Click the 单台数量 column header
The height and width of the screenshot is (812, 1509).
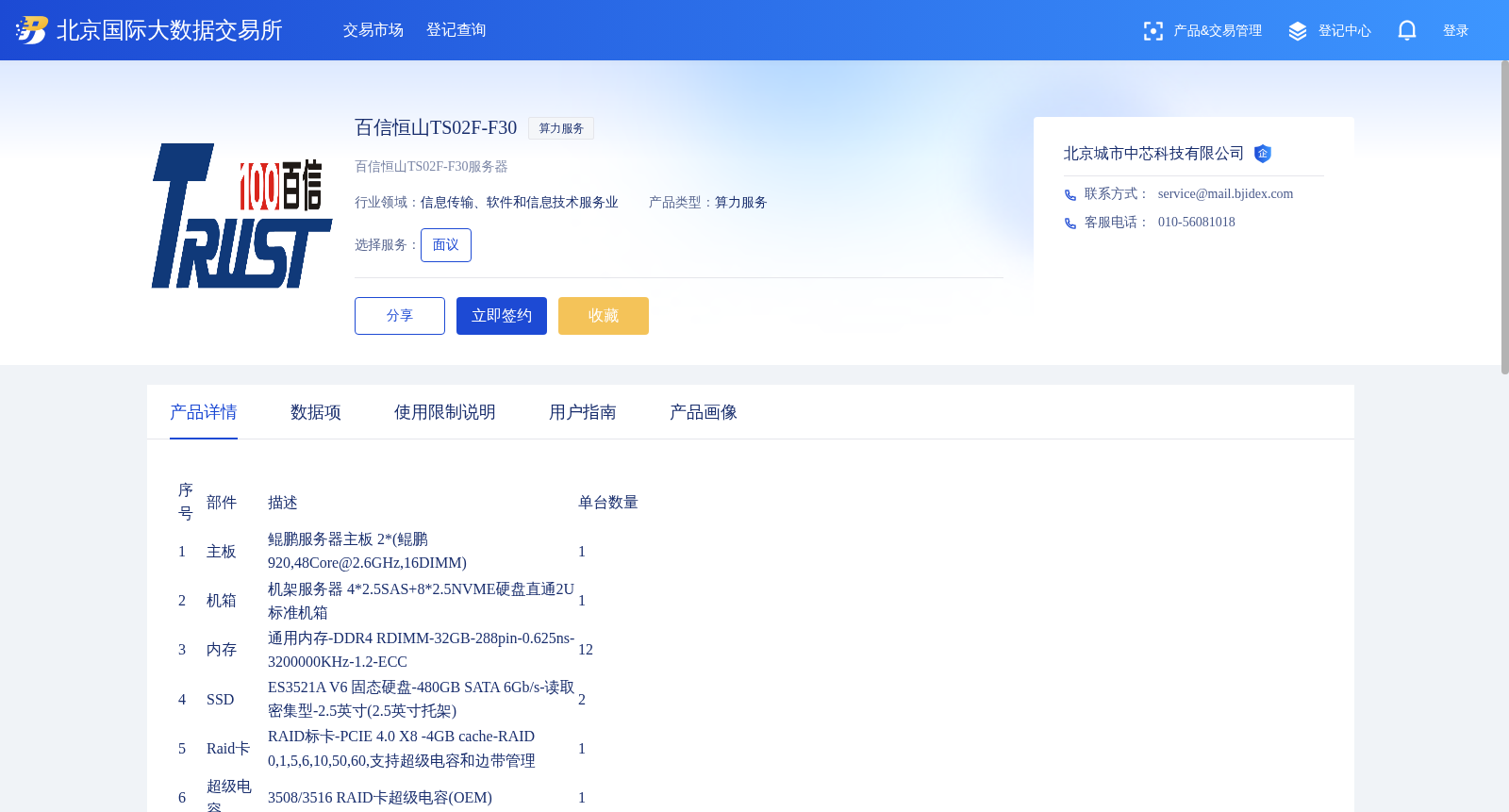pyautogui.click(x=608, y=503)
